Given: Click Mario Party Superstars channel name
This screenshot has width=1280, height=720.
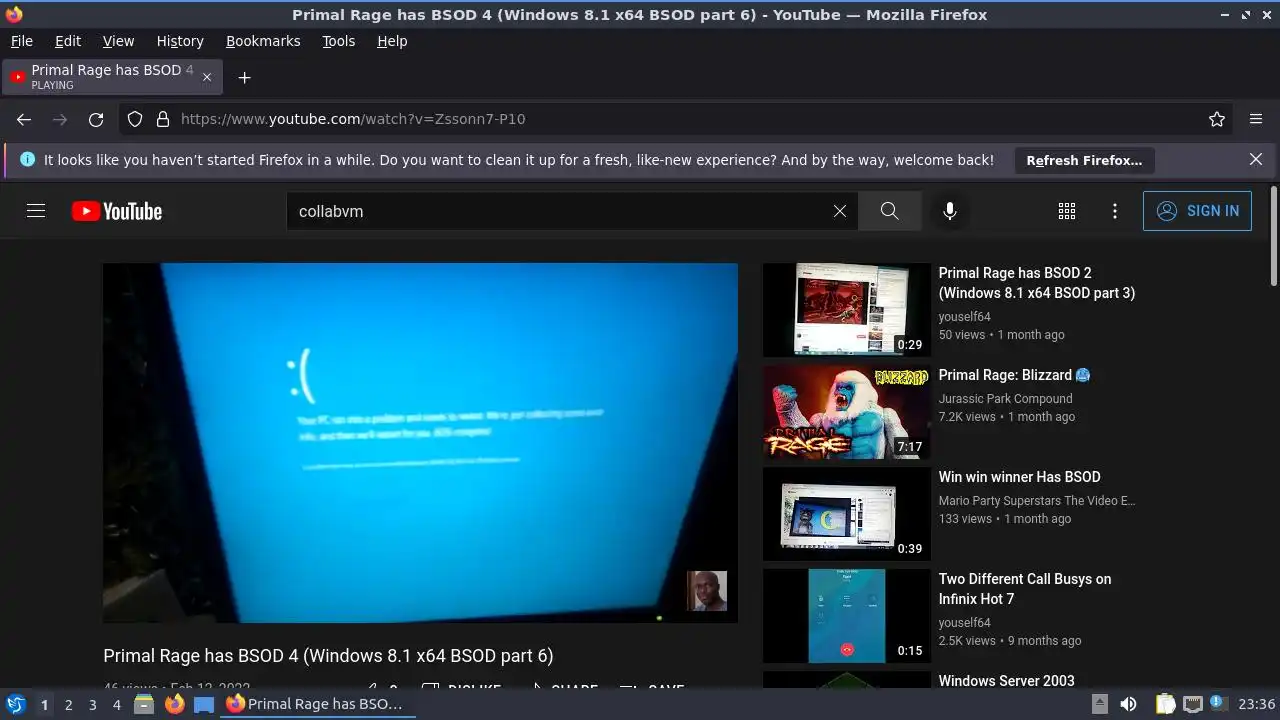Looking at the screenshot, I should [1037, 500].
